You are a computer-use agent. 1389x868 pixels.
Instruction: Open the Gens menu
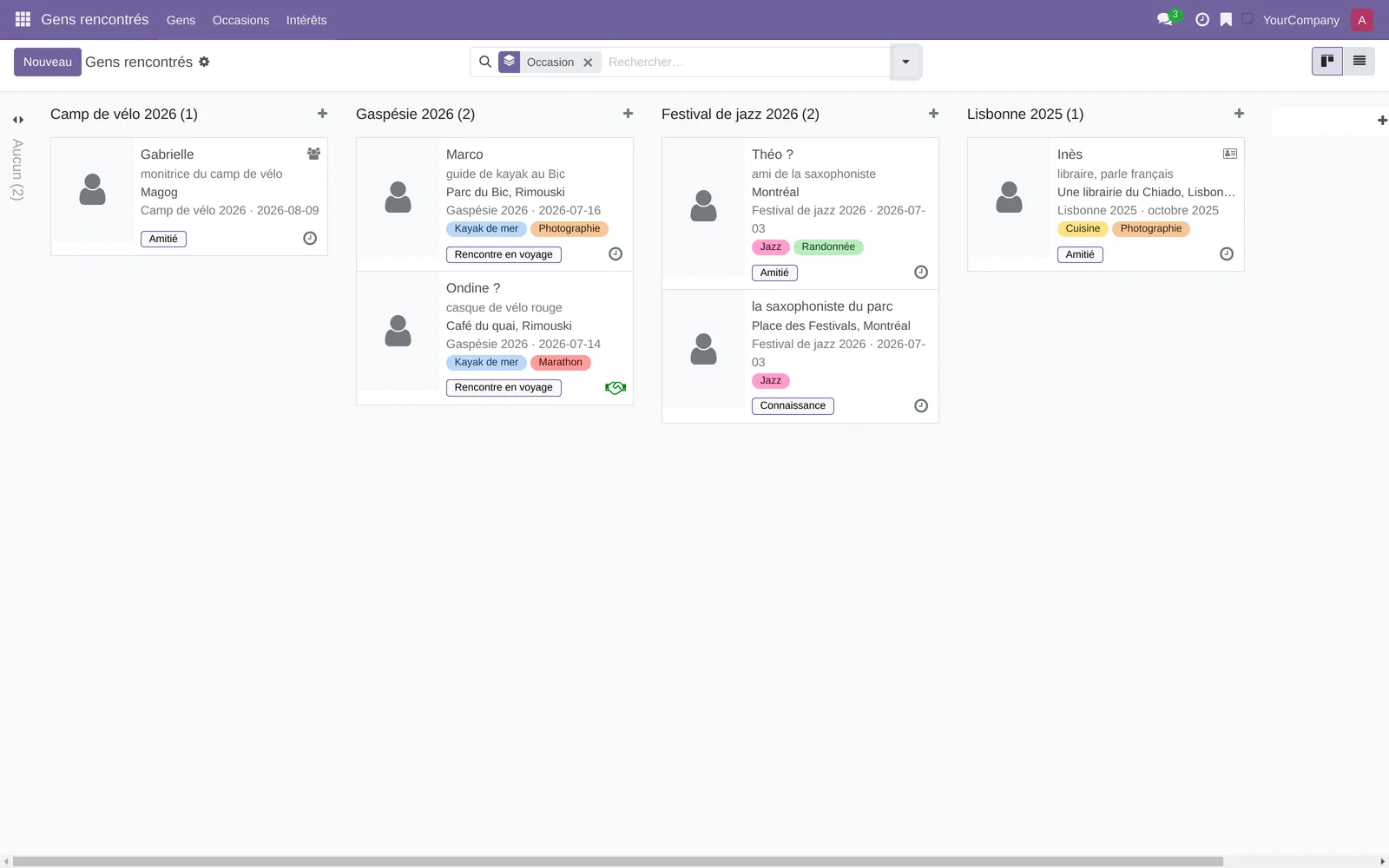(x=181, y=20)
